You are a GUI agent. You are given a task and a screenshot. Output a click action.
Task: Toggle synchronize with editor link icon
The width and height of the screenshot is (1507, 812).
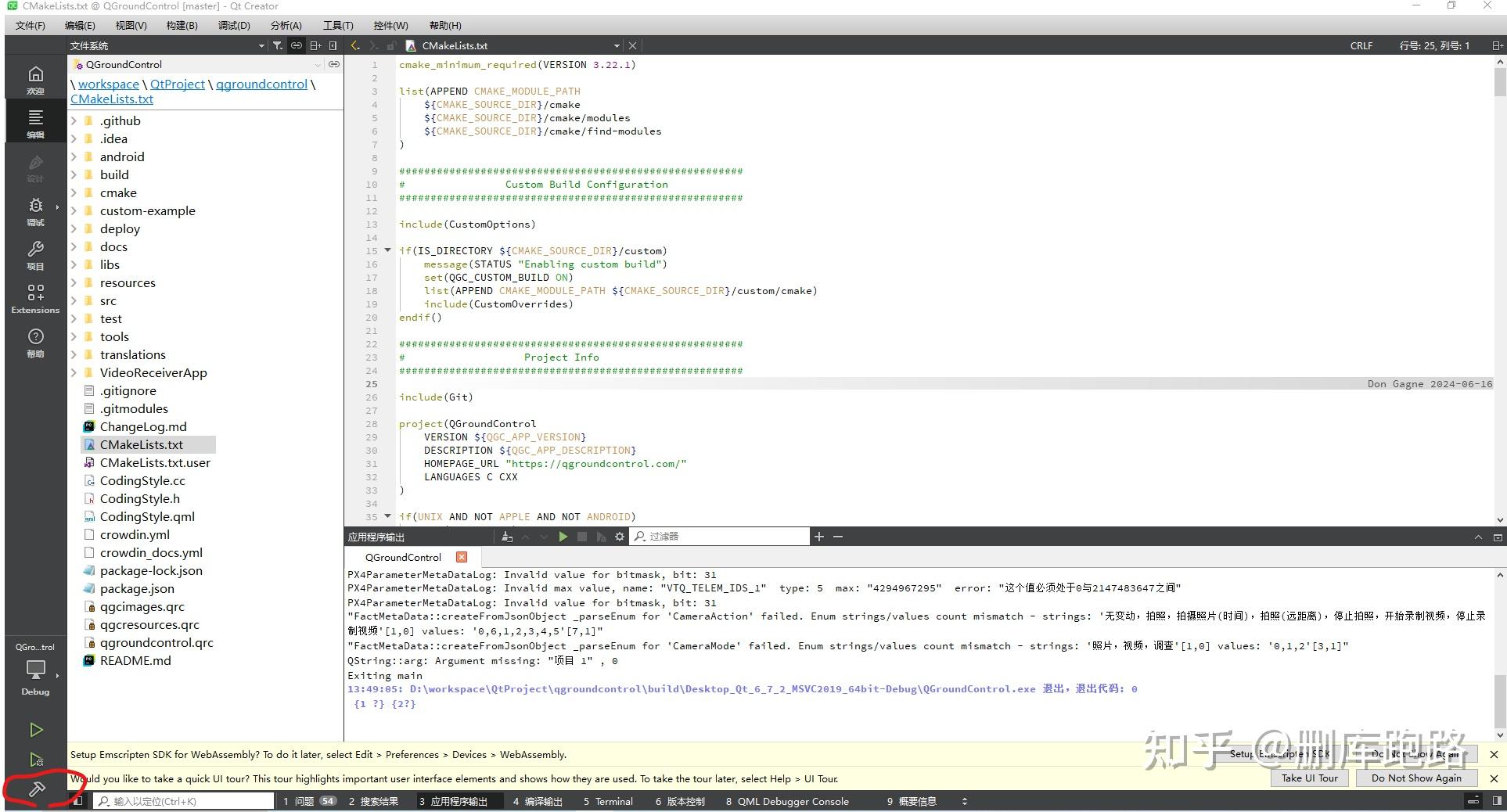coord(297,46)
